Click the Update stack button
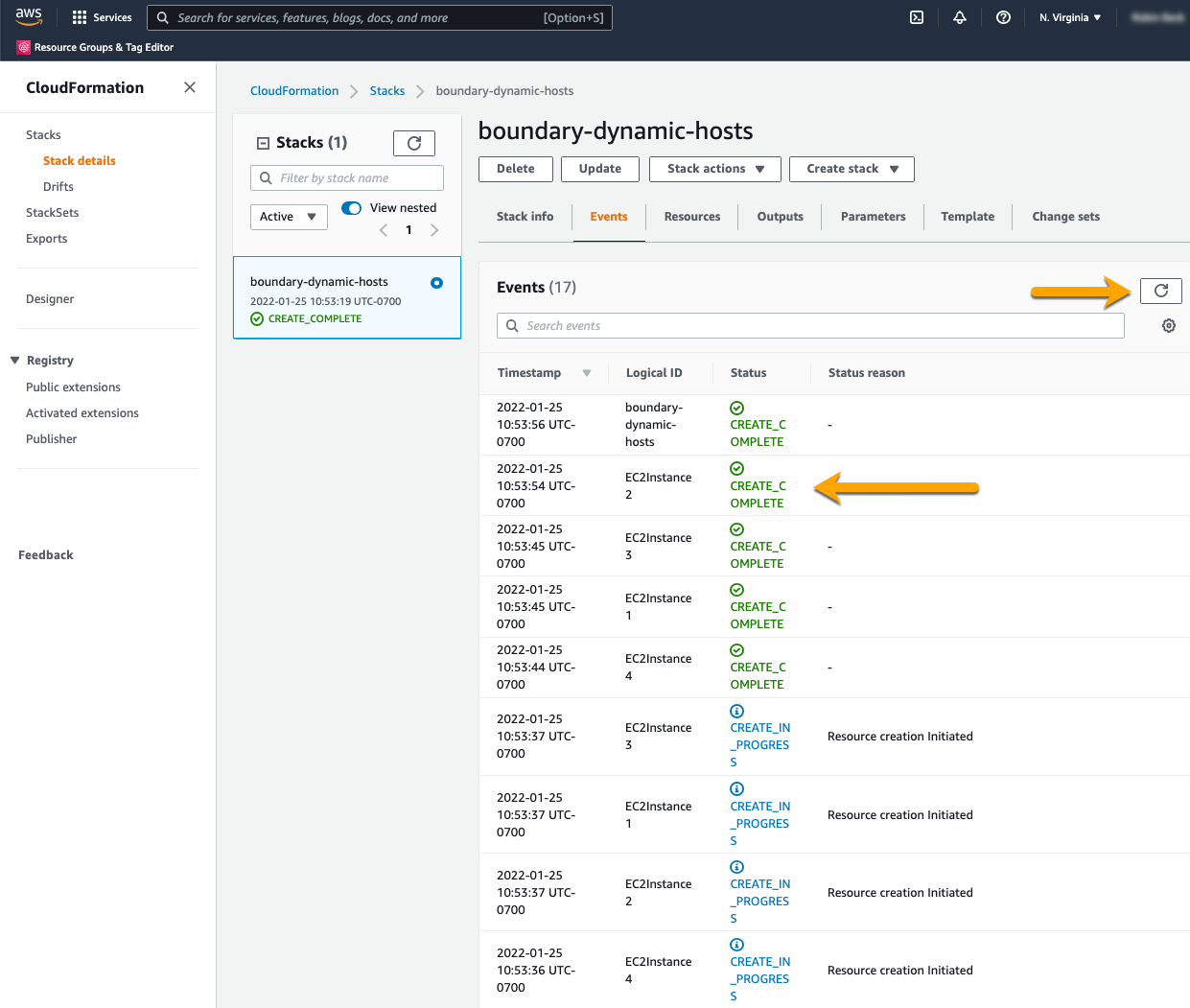The height and width of the screenshot is (1008, 1190). [x=600, y=169]
